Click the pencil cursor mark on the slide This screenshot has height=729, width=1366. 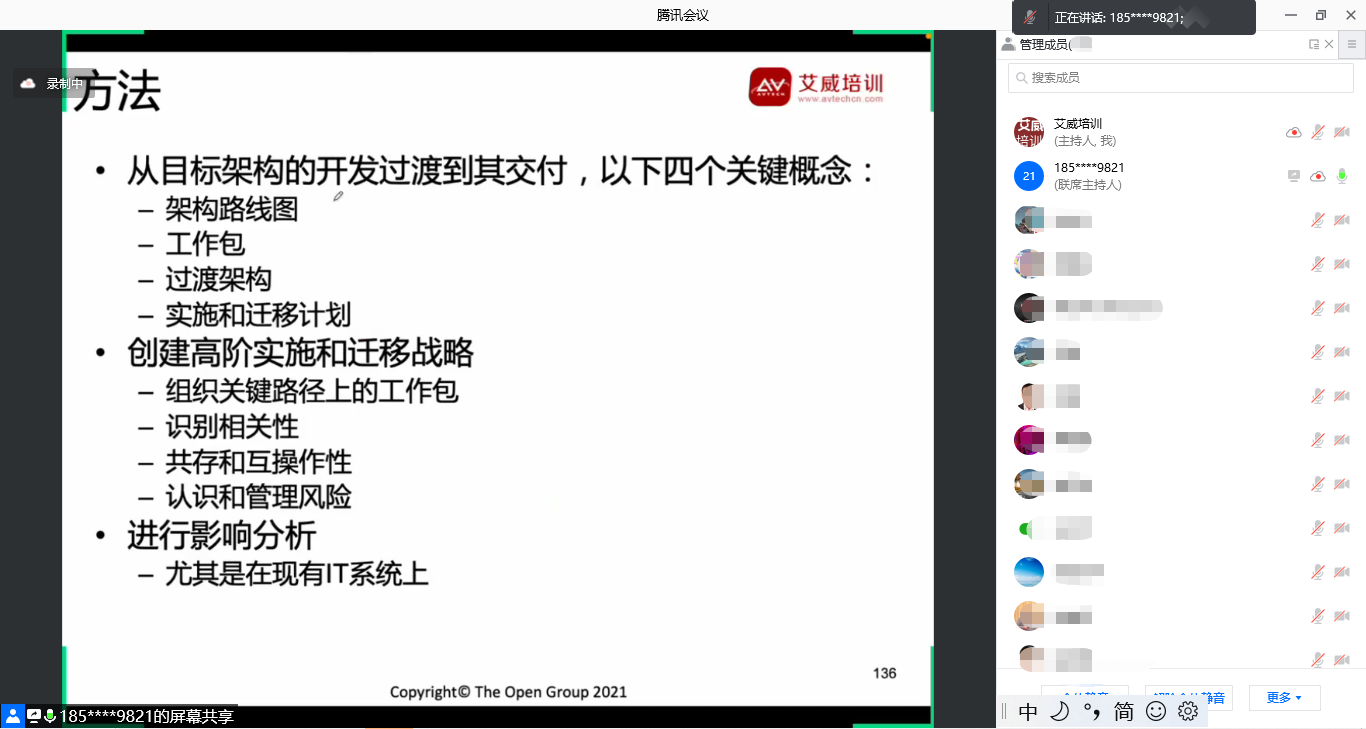339,196
